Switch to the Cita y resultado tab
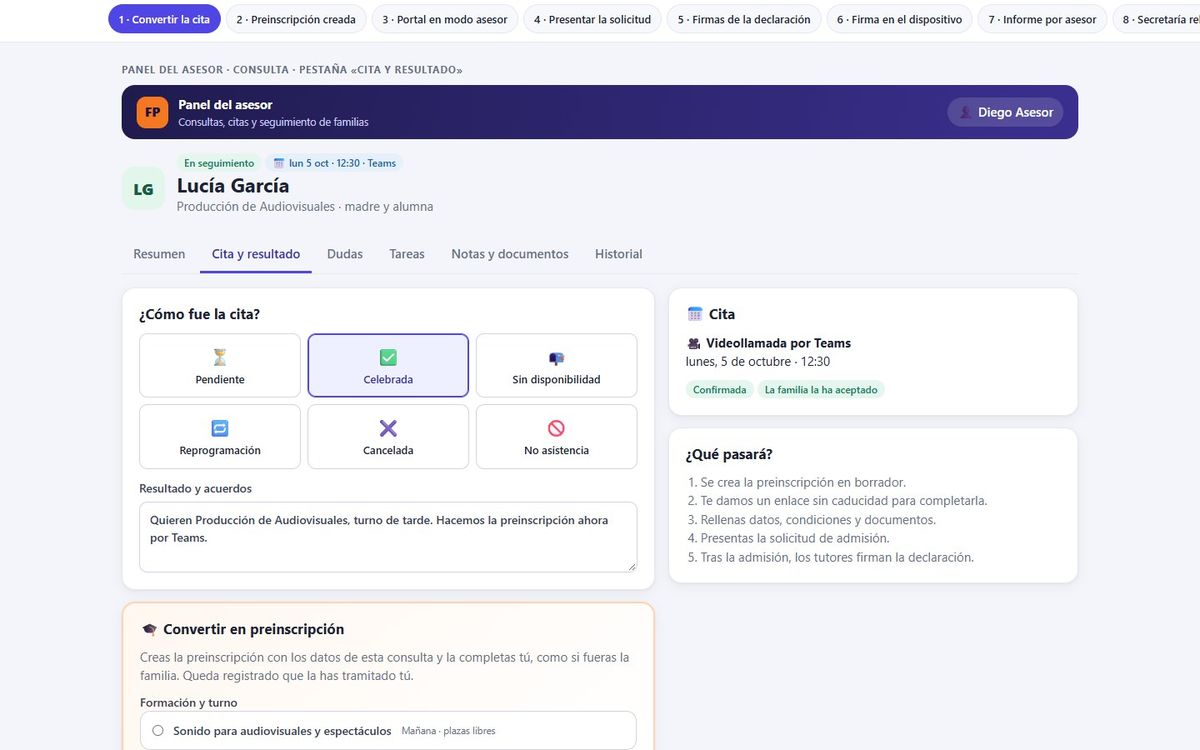 tap(256, 254)
